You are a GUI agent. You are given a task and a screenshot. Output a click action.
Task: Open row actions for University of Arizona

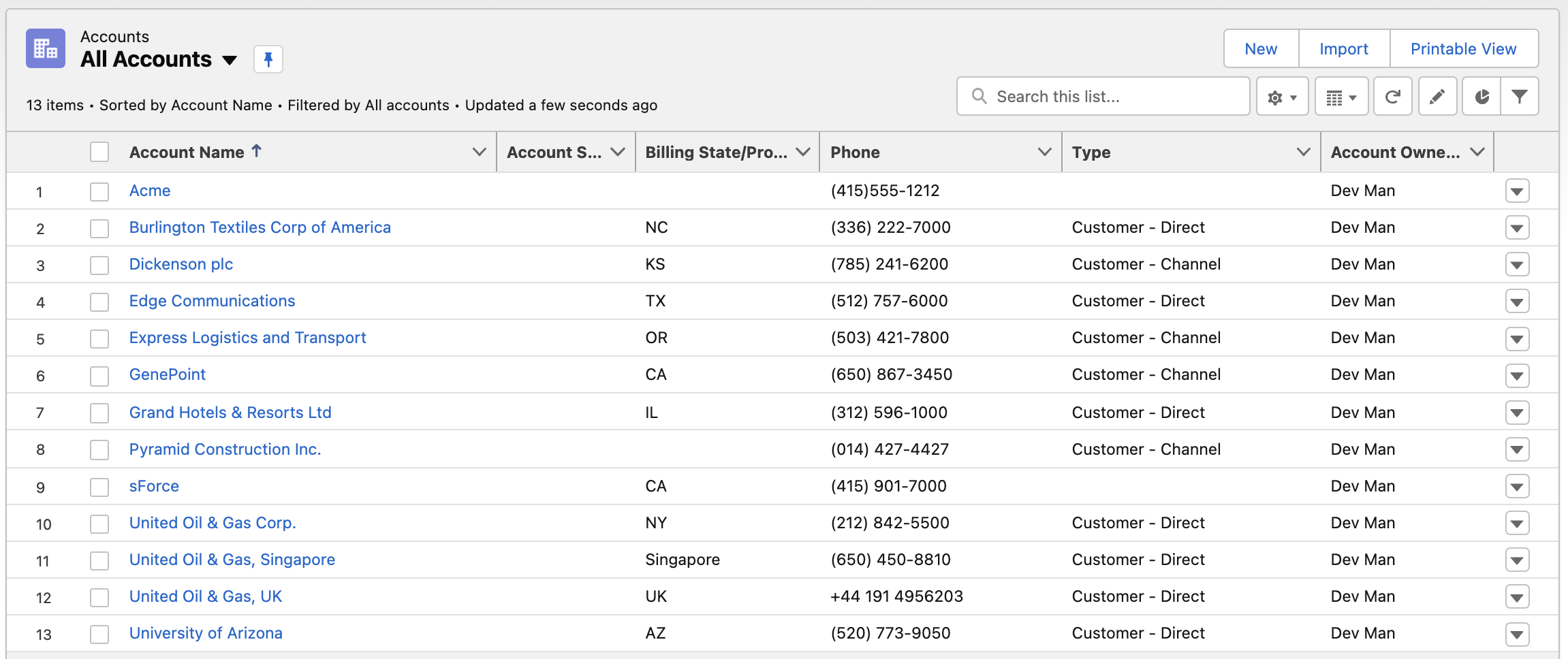1517,634
